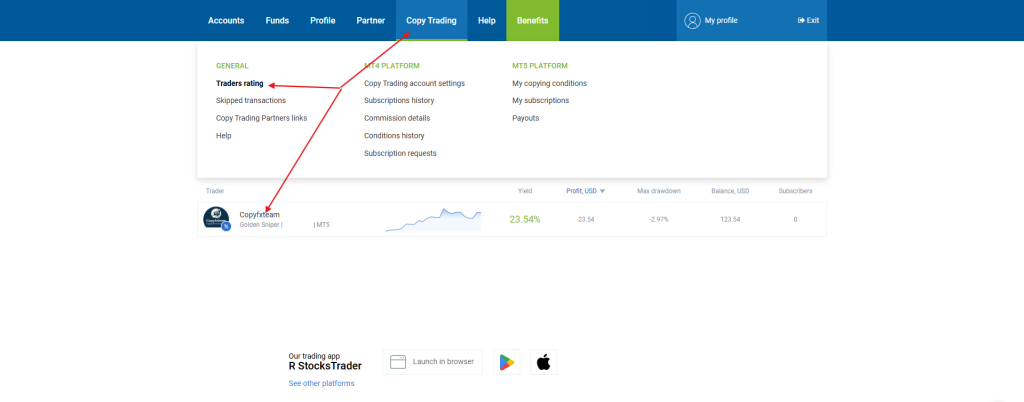Open Copy Trading account settings
Viewport: 1024px width, 402px height.
(x=414, y=83)
